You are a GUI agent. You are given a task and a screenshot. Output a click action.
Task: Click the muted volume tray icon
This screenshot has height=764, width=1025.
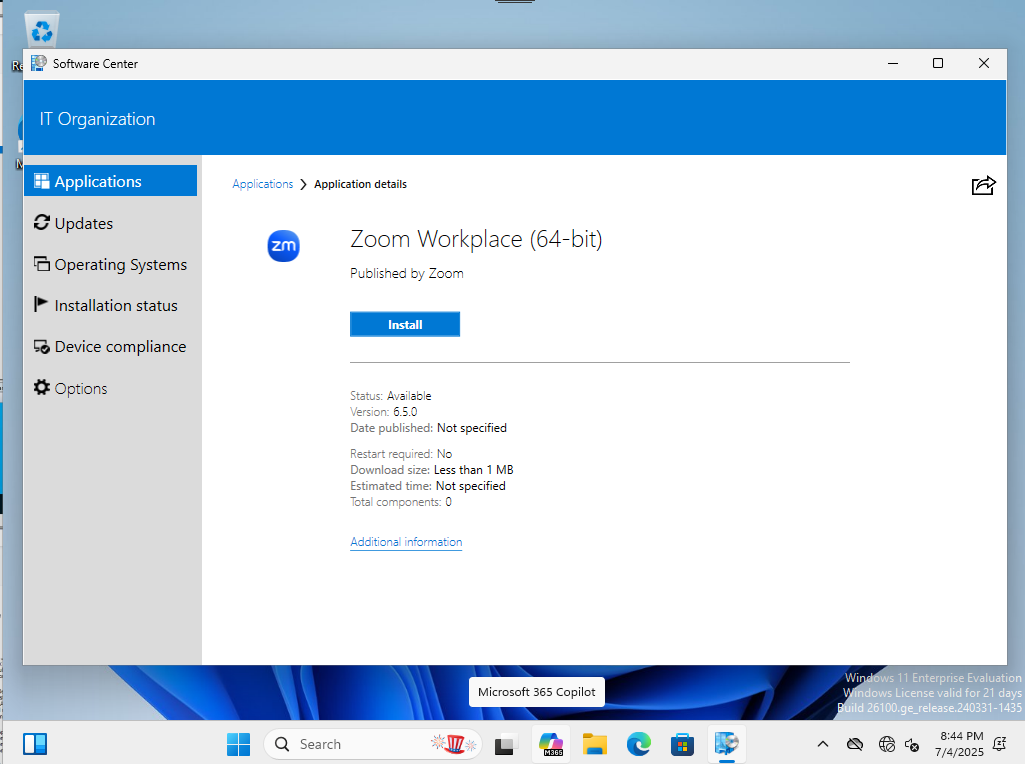(913, 744)
